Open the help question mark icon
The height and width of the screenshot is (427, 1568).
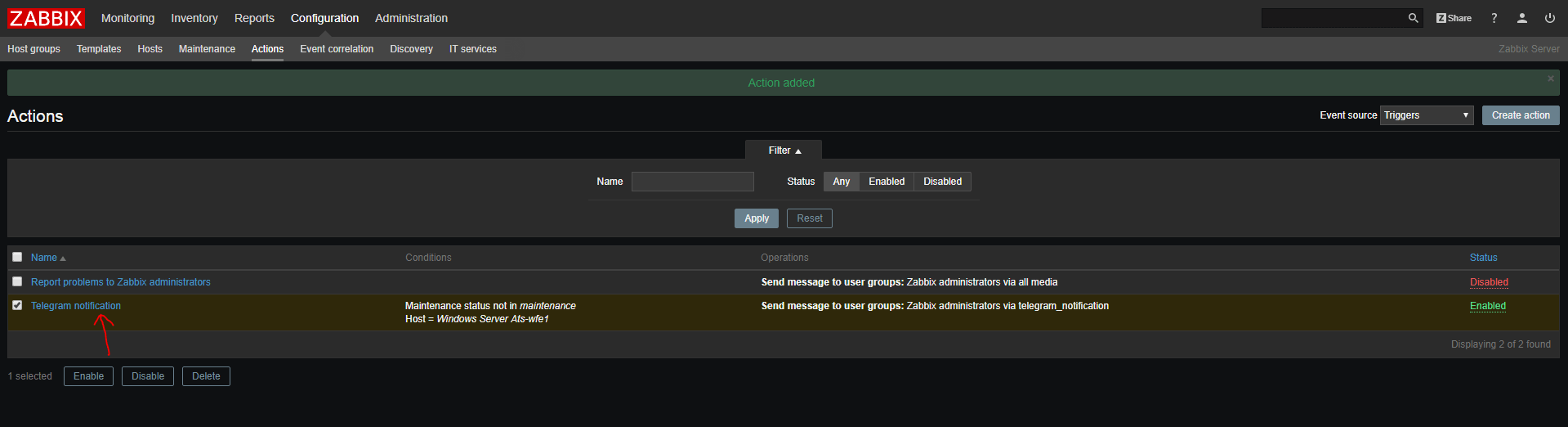tap(1494, 18)
